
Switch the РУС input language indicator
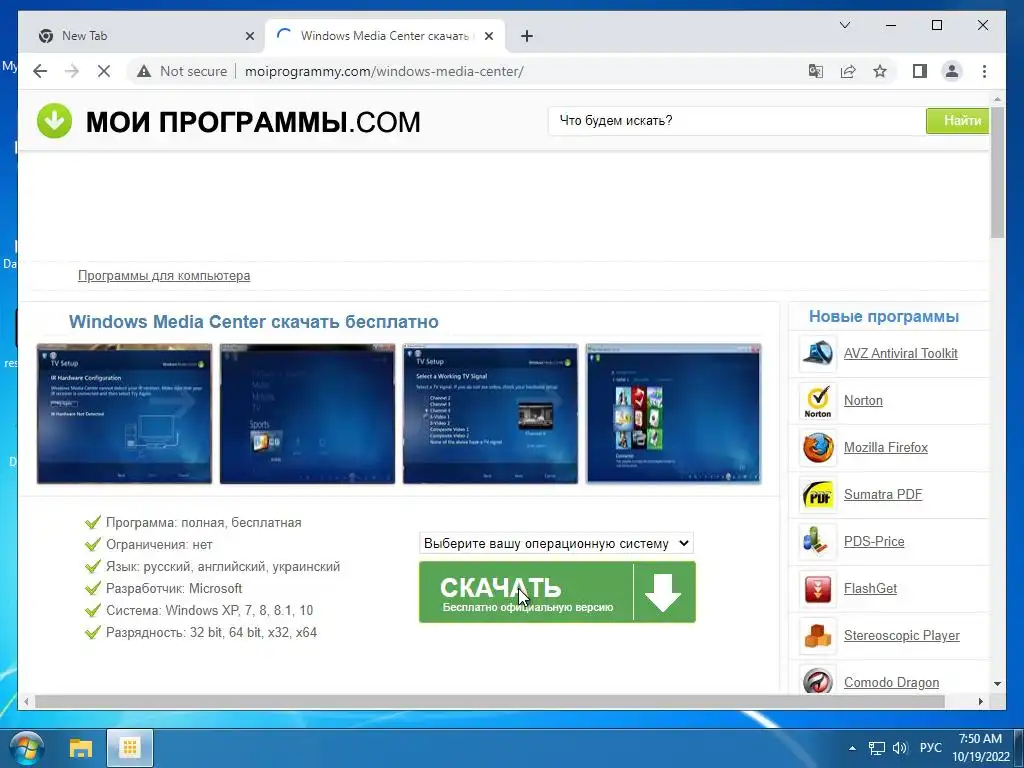931,748
